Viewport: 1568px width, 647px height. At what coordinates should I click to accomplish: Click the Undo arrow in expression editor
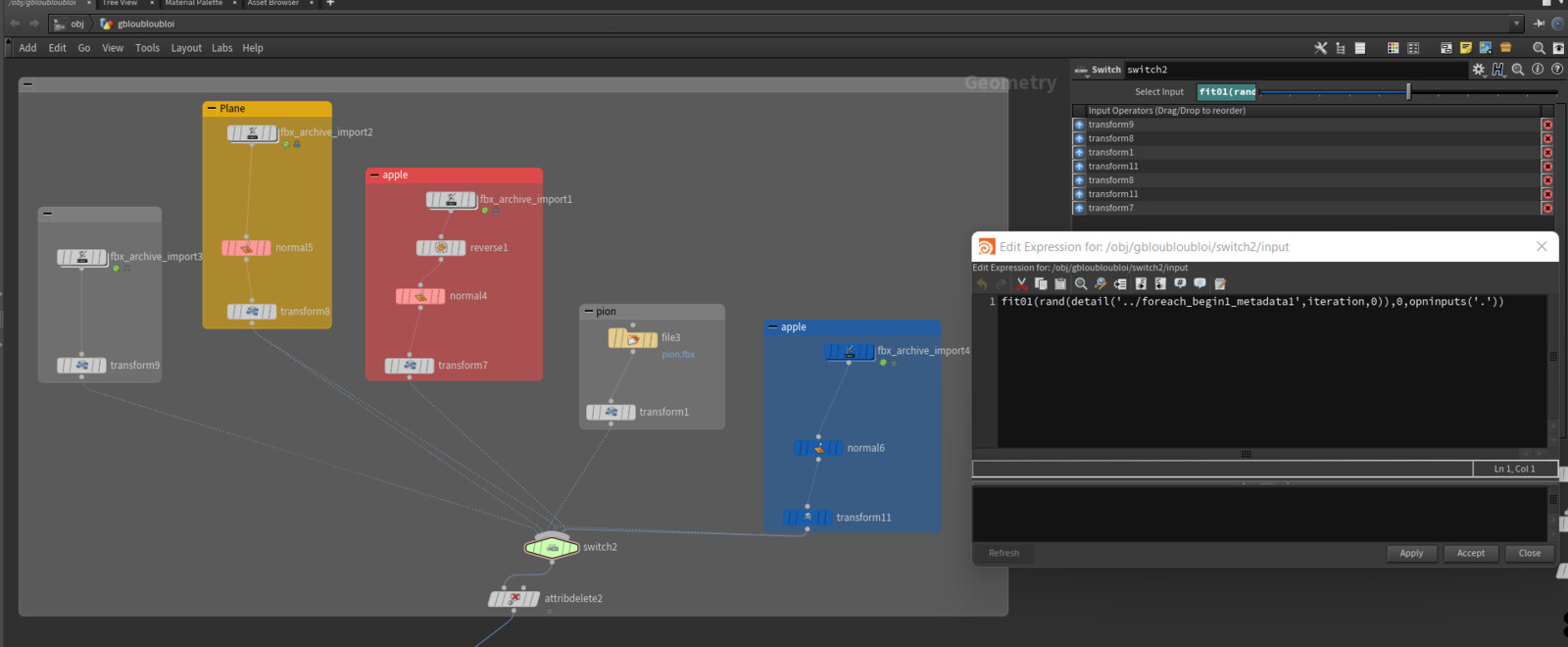982,284
